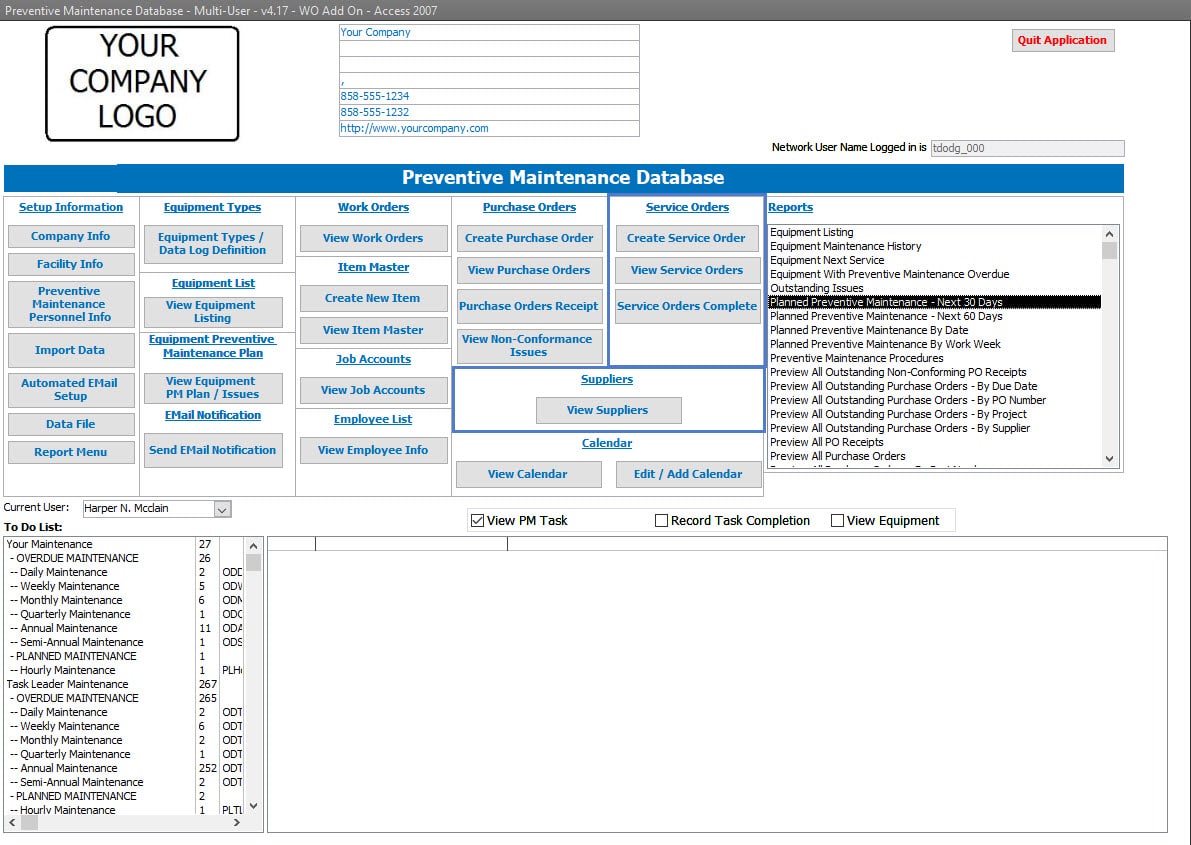
Task: Click the Reports list scroll-up arrow
Action: tap(1110, 234)
